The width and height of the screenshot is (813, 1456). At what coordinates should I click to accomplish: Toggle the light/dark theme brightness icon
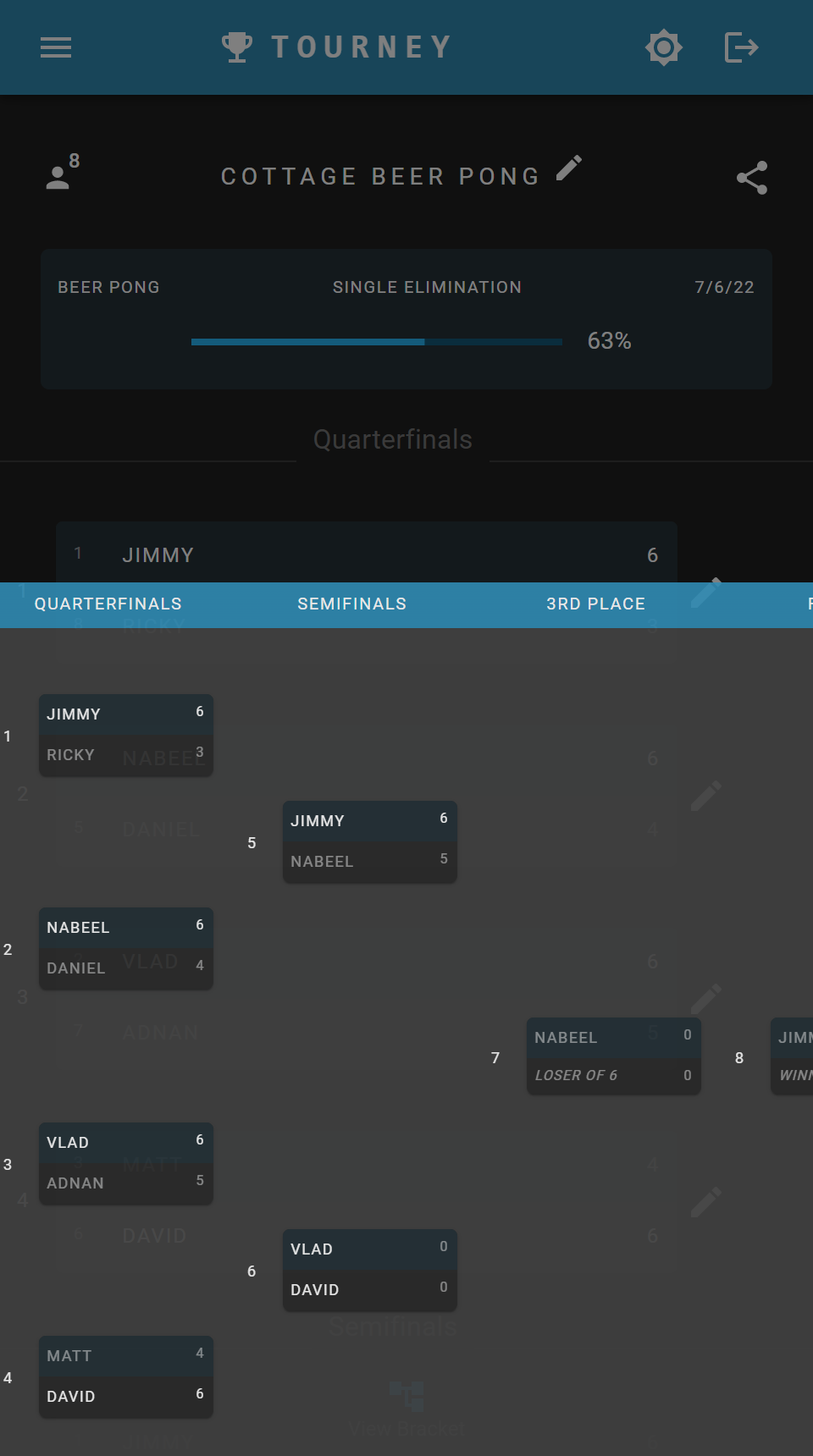(x=664, y=47)
